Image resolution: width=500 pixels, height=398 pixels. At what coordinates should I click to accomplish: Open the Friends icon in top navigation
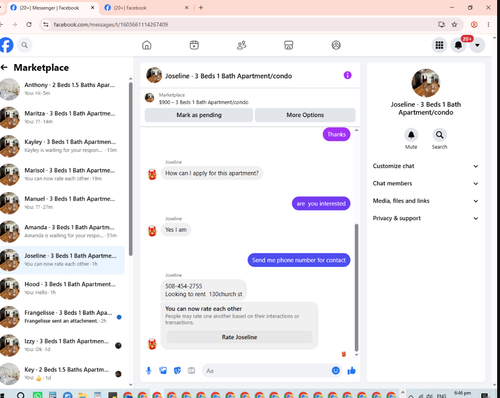[x=241, y=45]
